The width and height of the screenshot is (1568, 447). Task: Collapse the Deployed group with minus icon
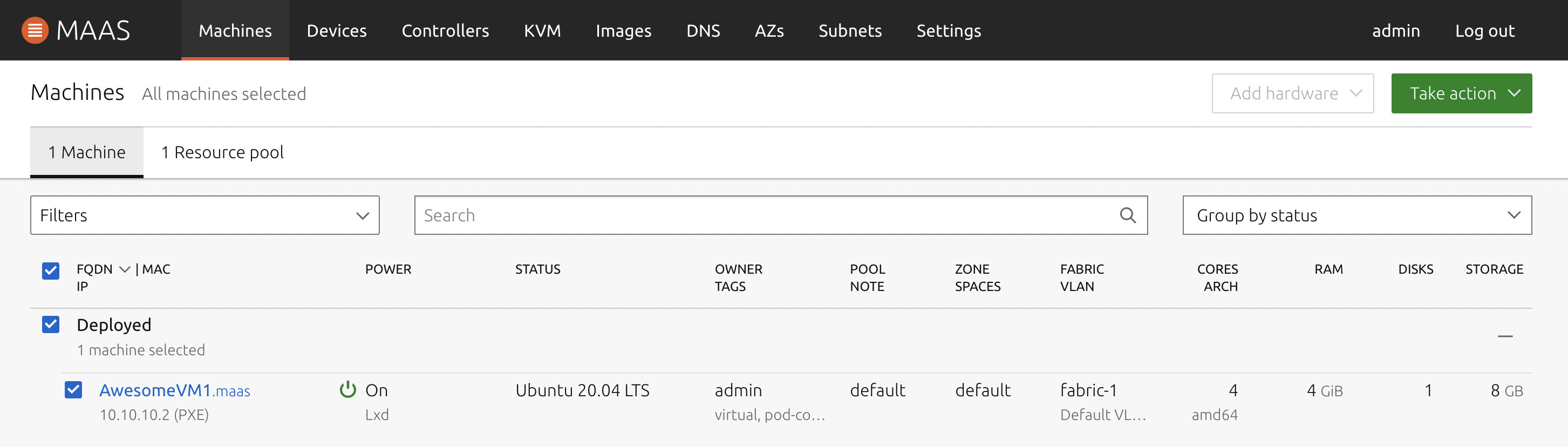[x=1505, y=336]
